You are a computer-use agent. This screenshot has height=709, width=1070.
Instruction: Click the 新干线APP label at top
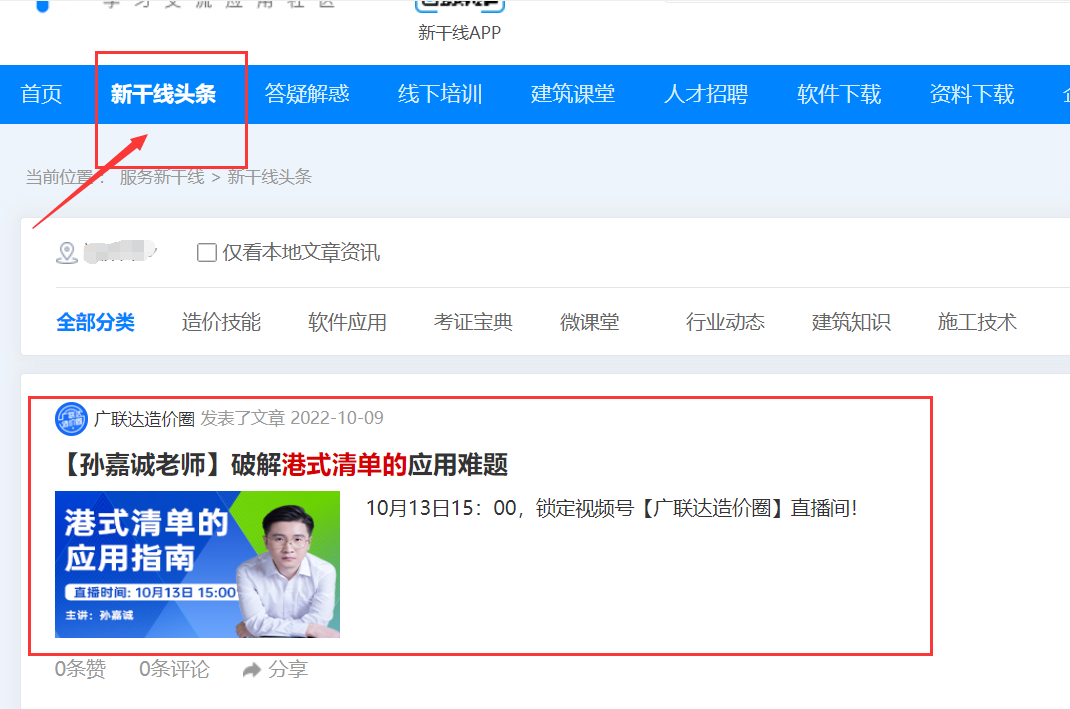(x=459, y=33)
